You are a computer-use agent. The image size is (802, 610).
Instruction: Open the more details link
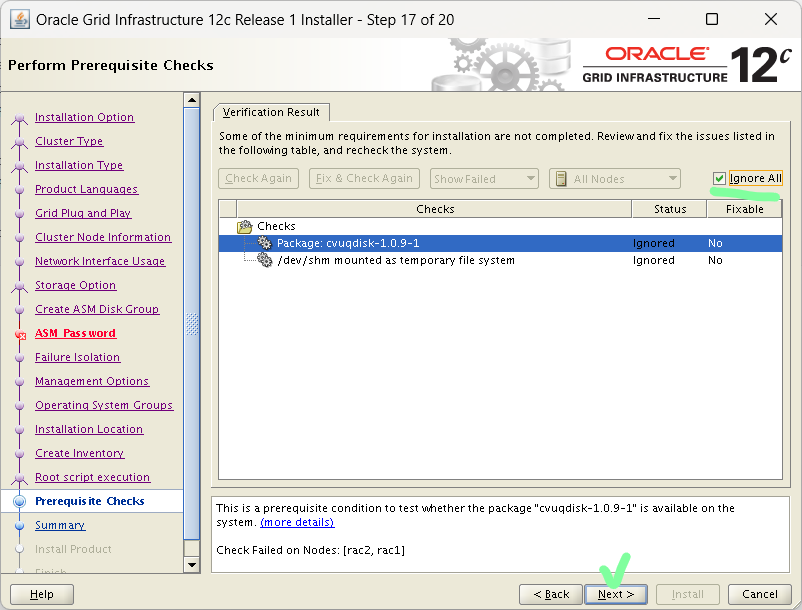coord(297,523)
